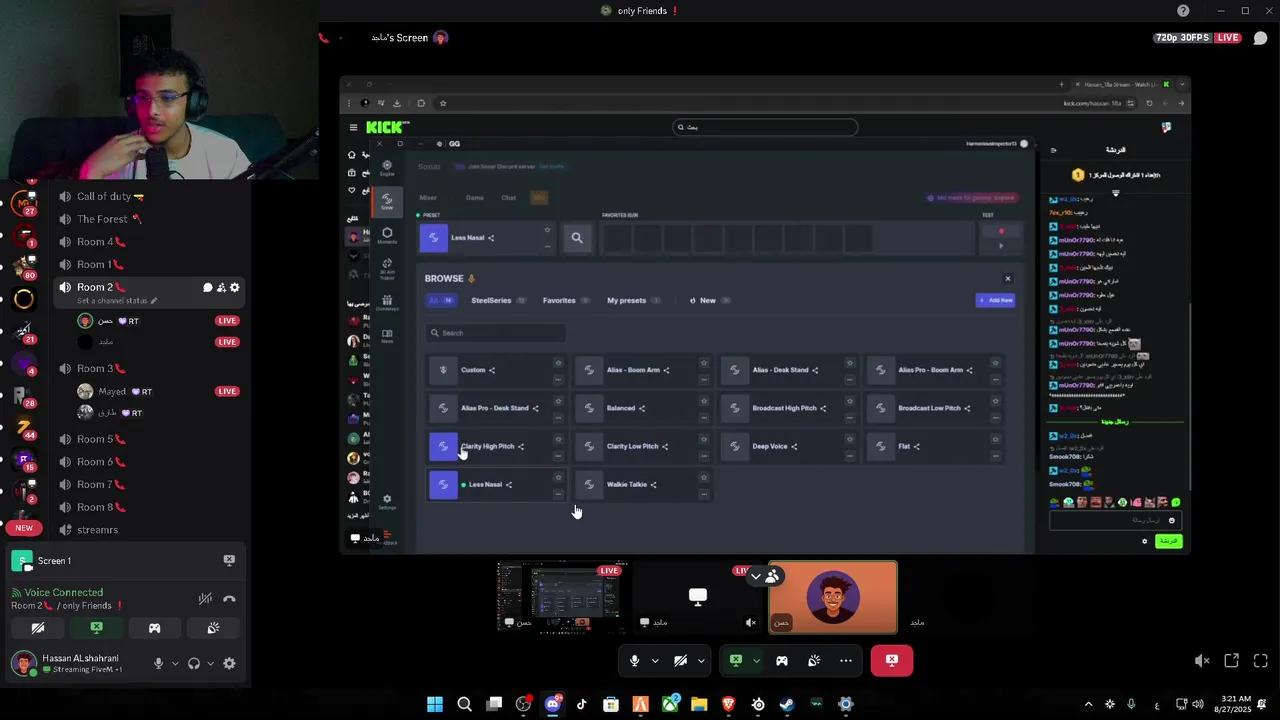1280x720 pixels.
Task: Jump to new mentions using the NEW pill
Action: [24, 528]
